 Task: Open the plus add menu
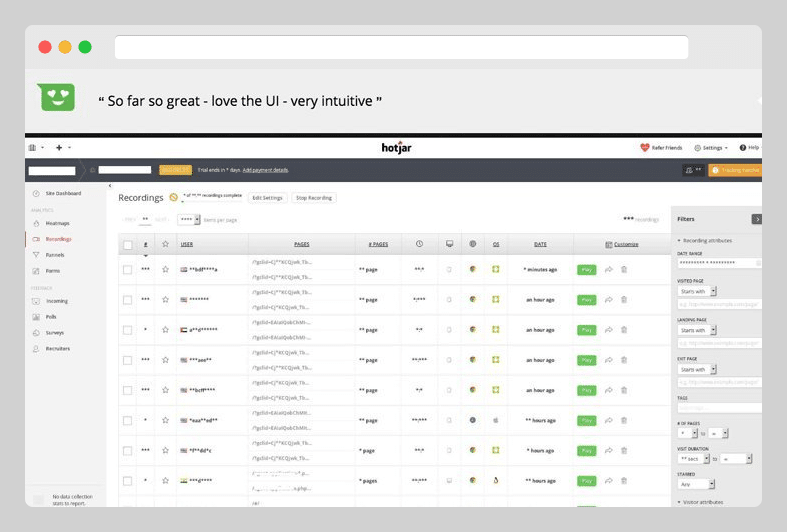point(63,148)
